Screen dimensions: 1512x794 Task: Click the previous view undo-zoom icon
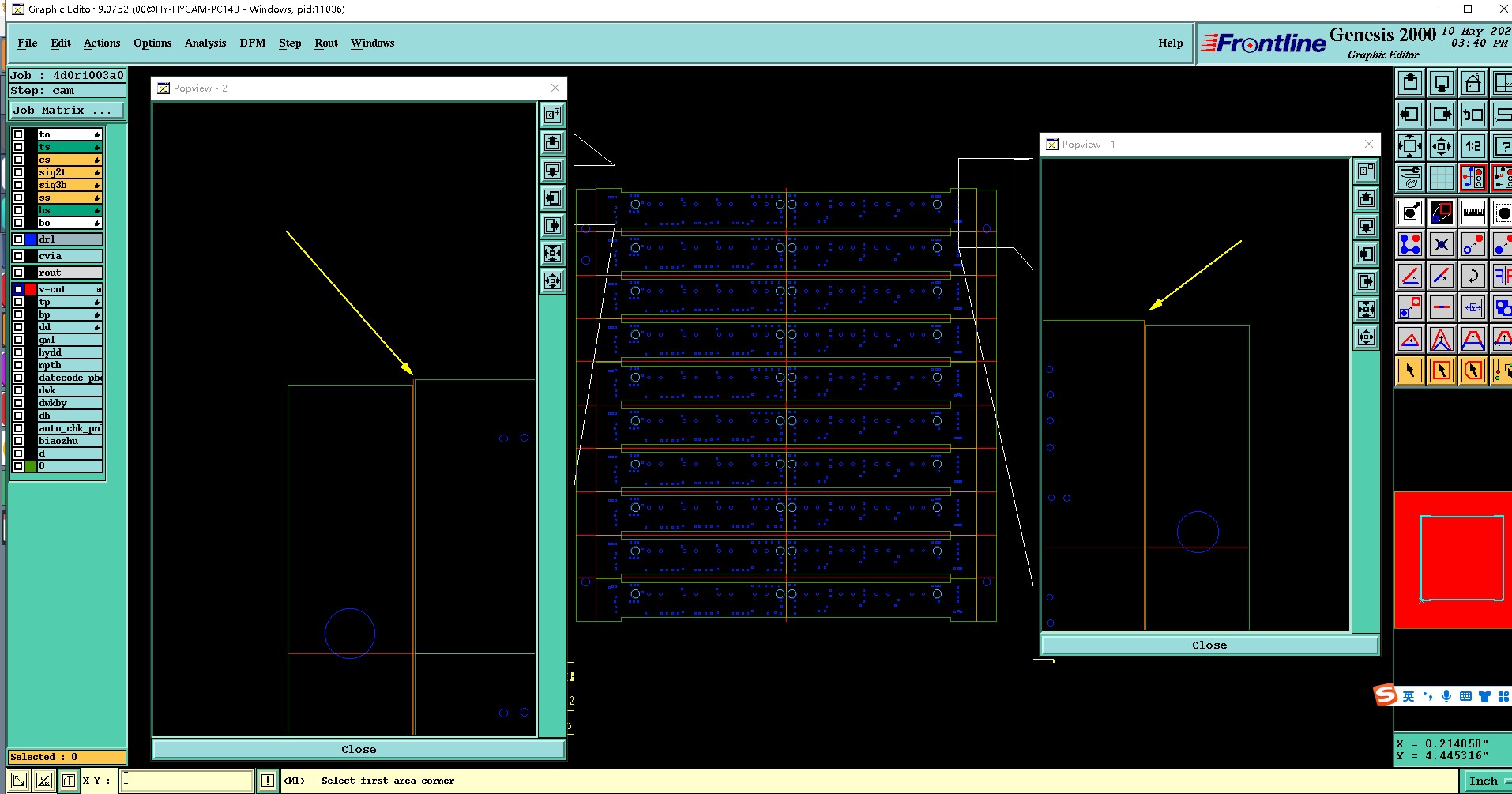(x=1473, y=115)
